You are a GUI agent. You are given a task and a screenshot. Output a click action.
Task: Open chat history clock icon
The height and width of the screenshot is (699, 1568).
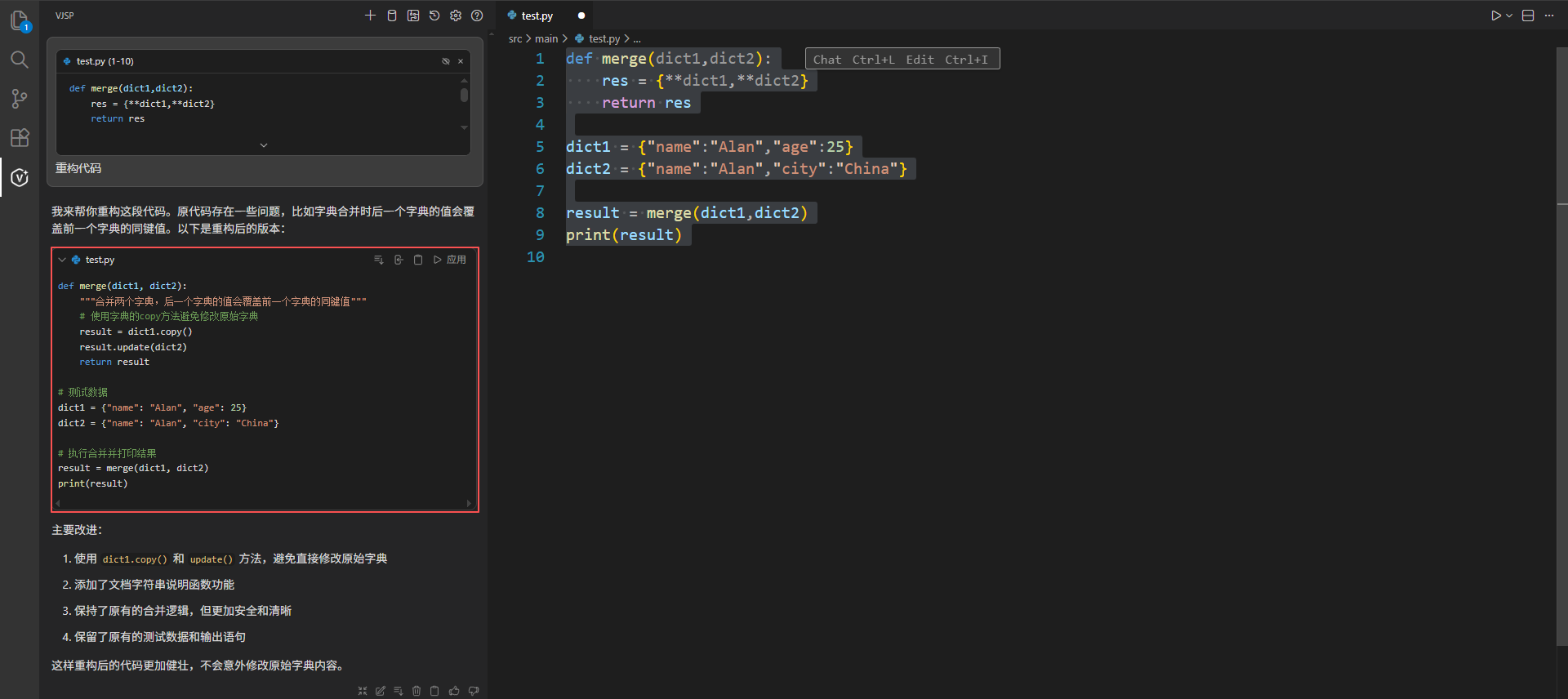tap(434, 16)
